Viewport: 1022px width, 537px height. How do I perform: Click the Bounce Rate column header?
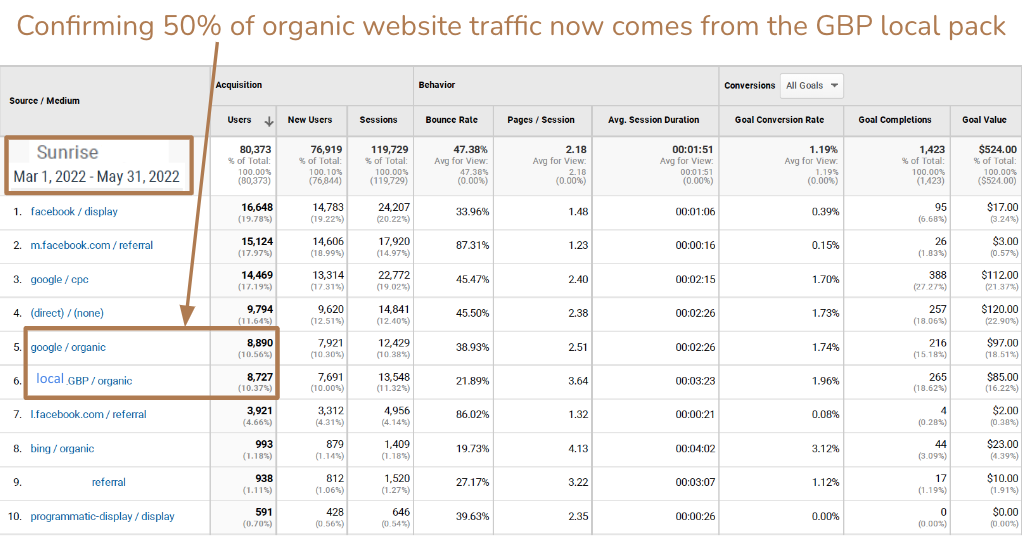[451, 120]
